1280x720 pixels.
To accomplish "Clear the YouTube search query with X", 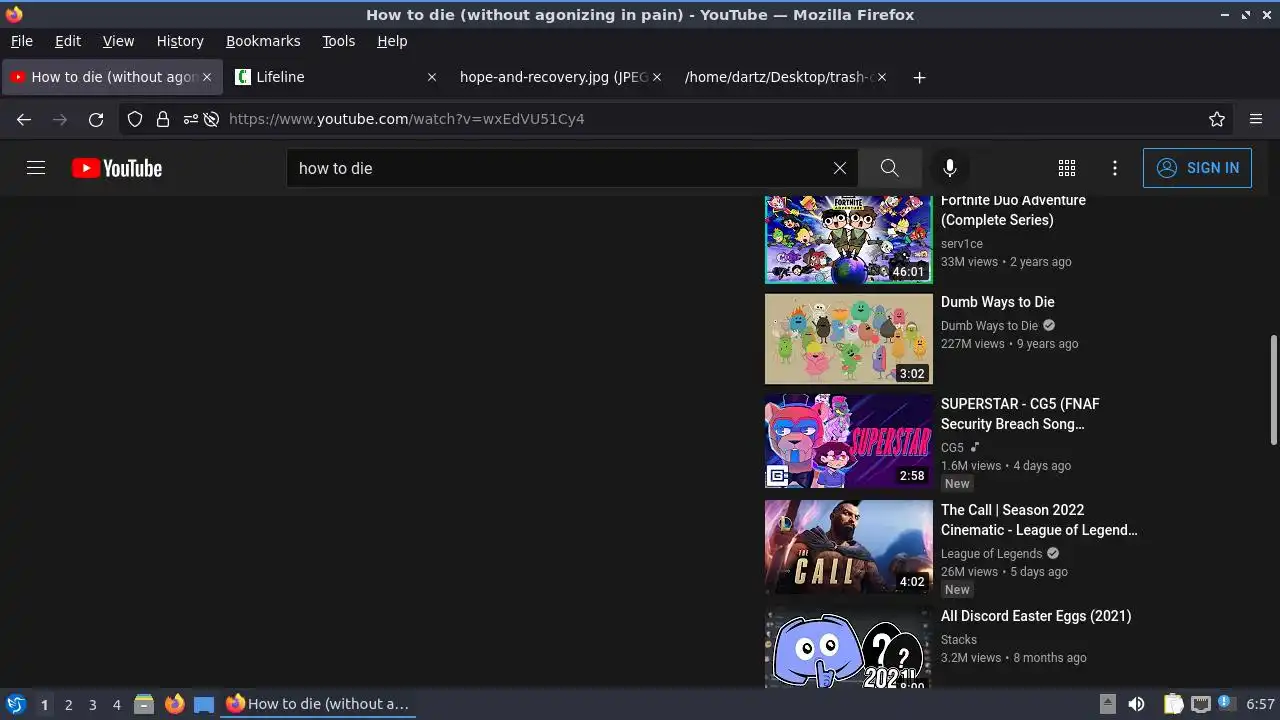I will (x=840, y=168).
